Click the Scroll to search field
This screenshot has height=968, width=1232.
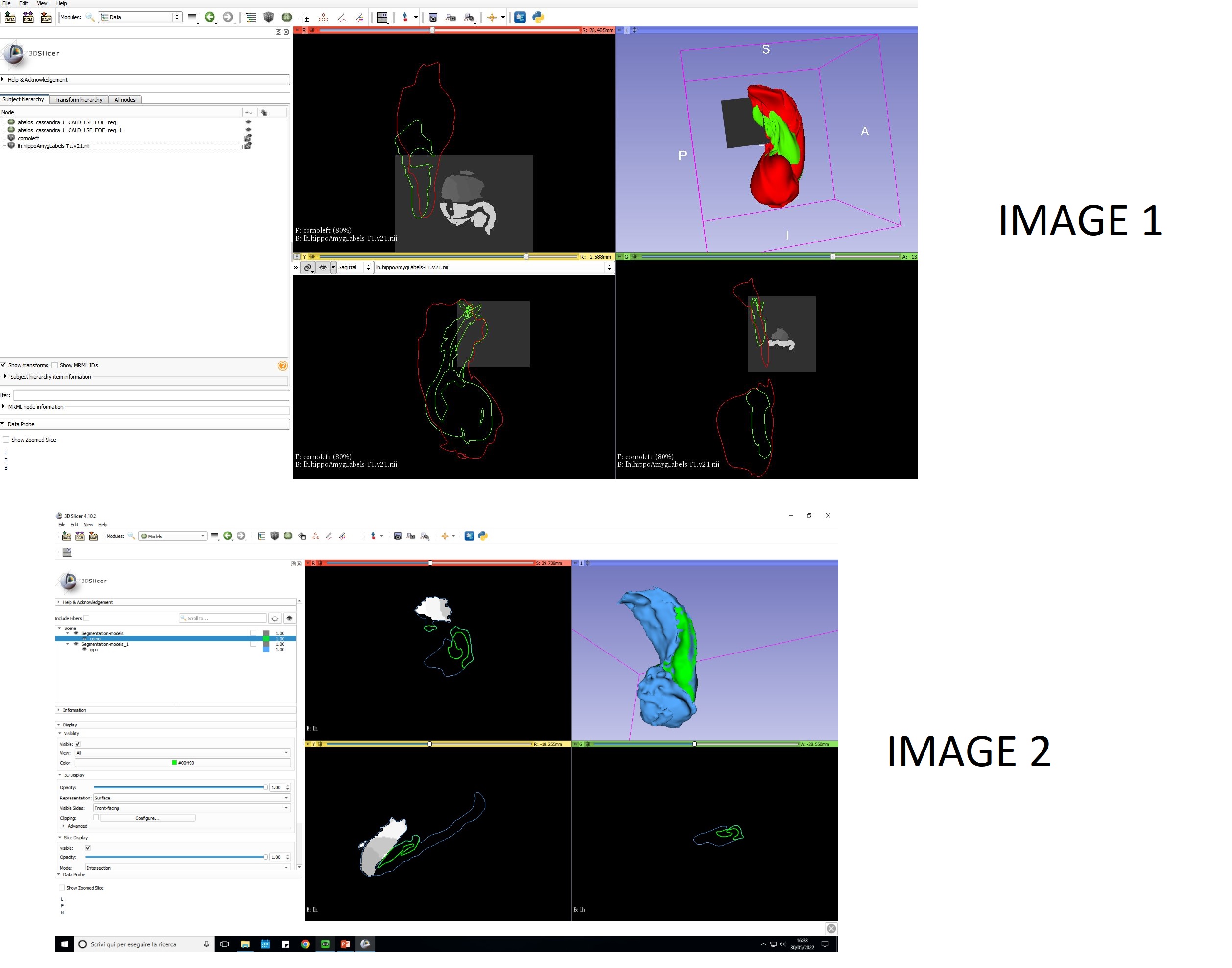(x=223, y=618)
